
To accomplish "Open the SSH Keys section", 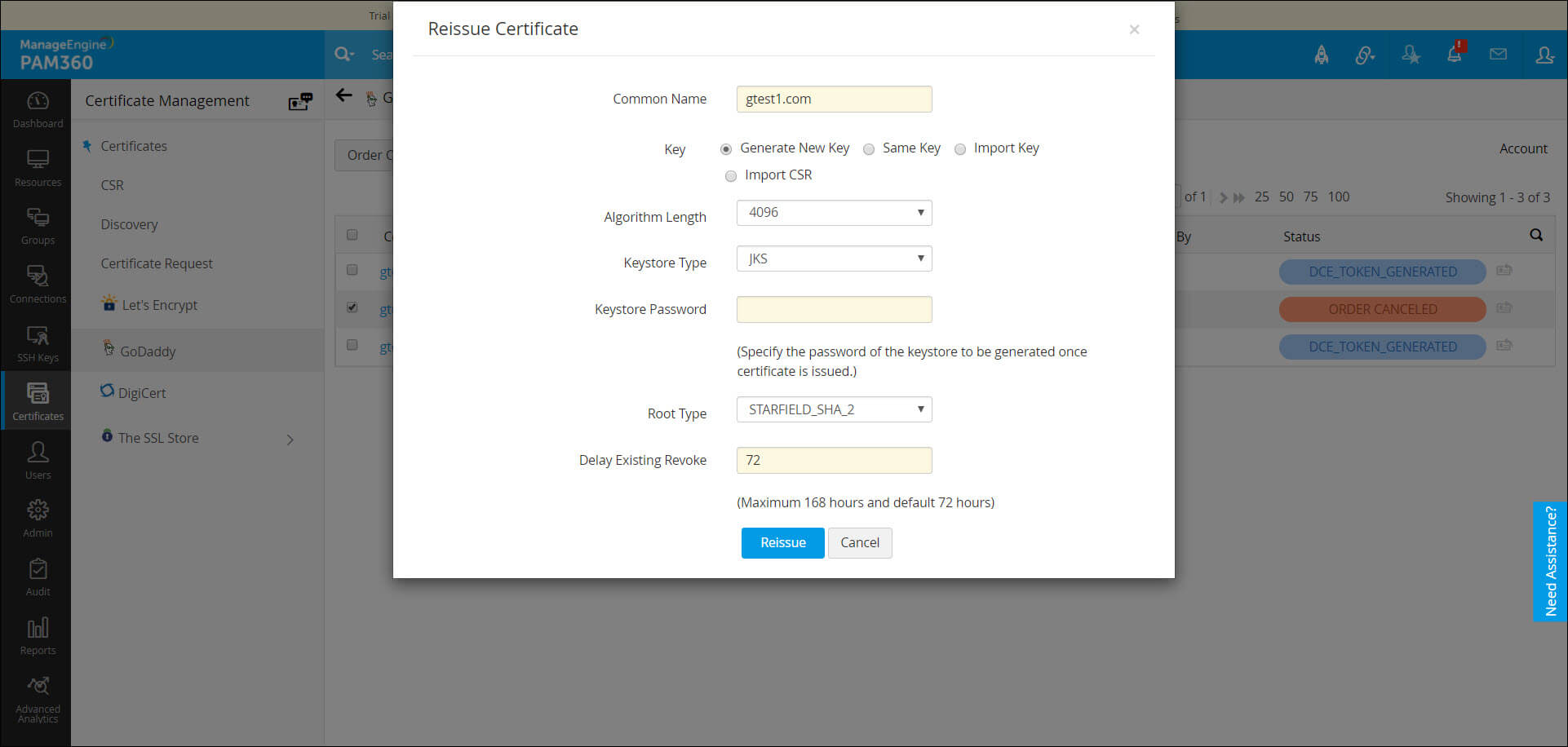I will pos(38,344).
